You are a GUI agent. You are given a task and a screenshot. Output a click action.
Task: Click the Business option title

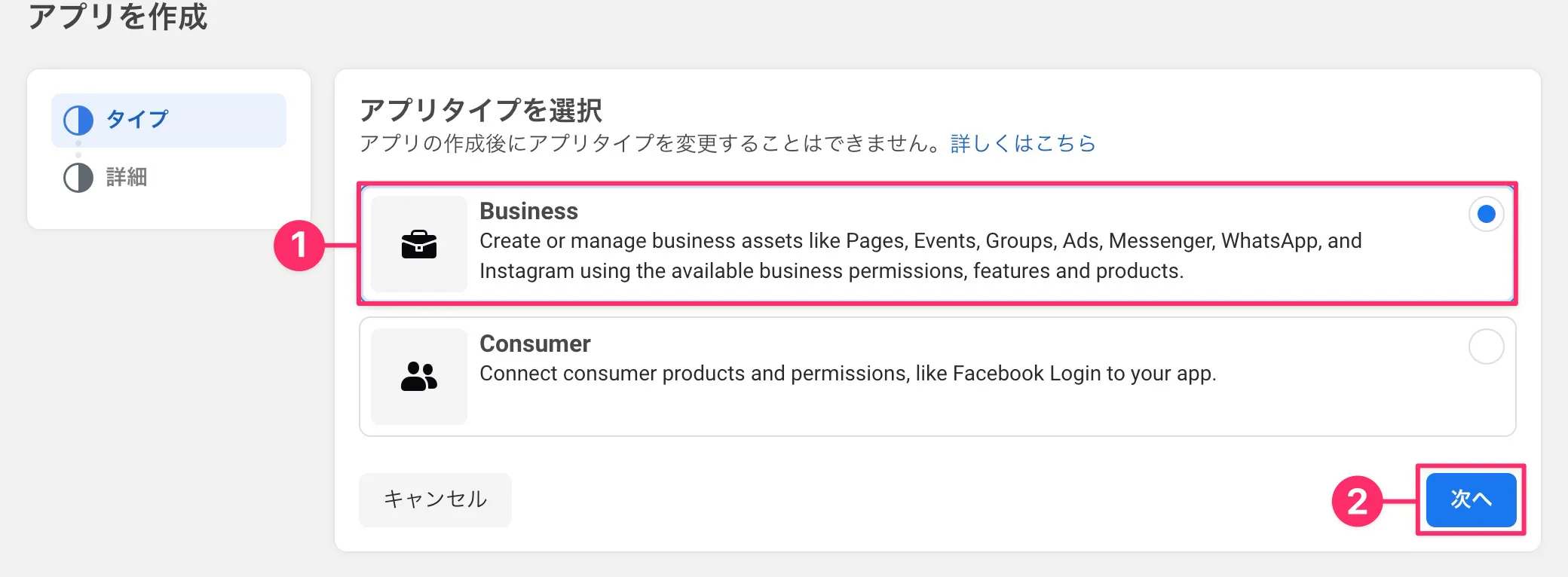pos(528,211)
